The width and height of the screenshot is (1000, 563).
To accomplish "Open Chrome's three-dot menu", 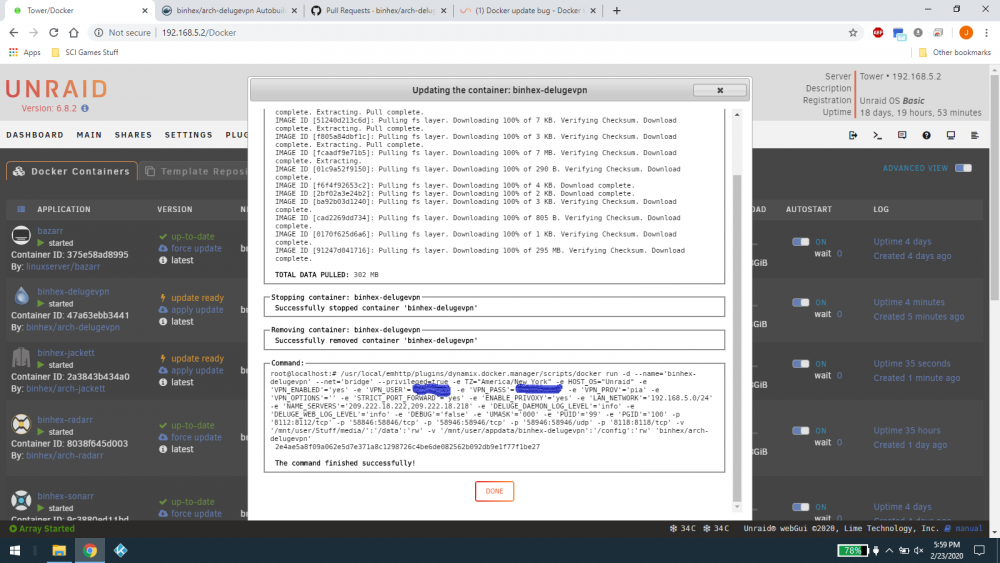I will (986, 33).
